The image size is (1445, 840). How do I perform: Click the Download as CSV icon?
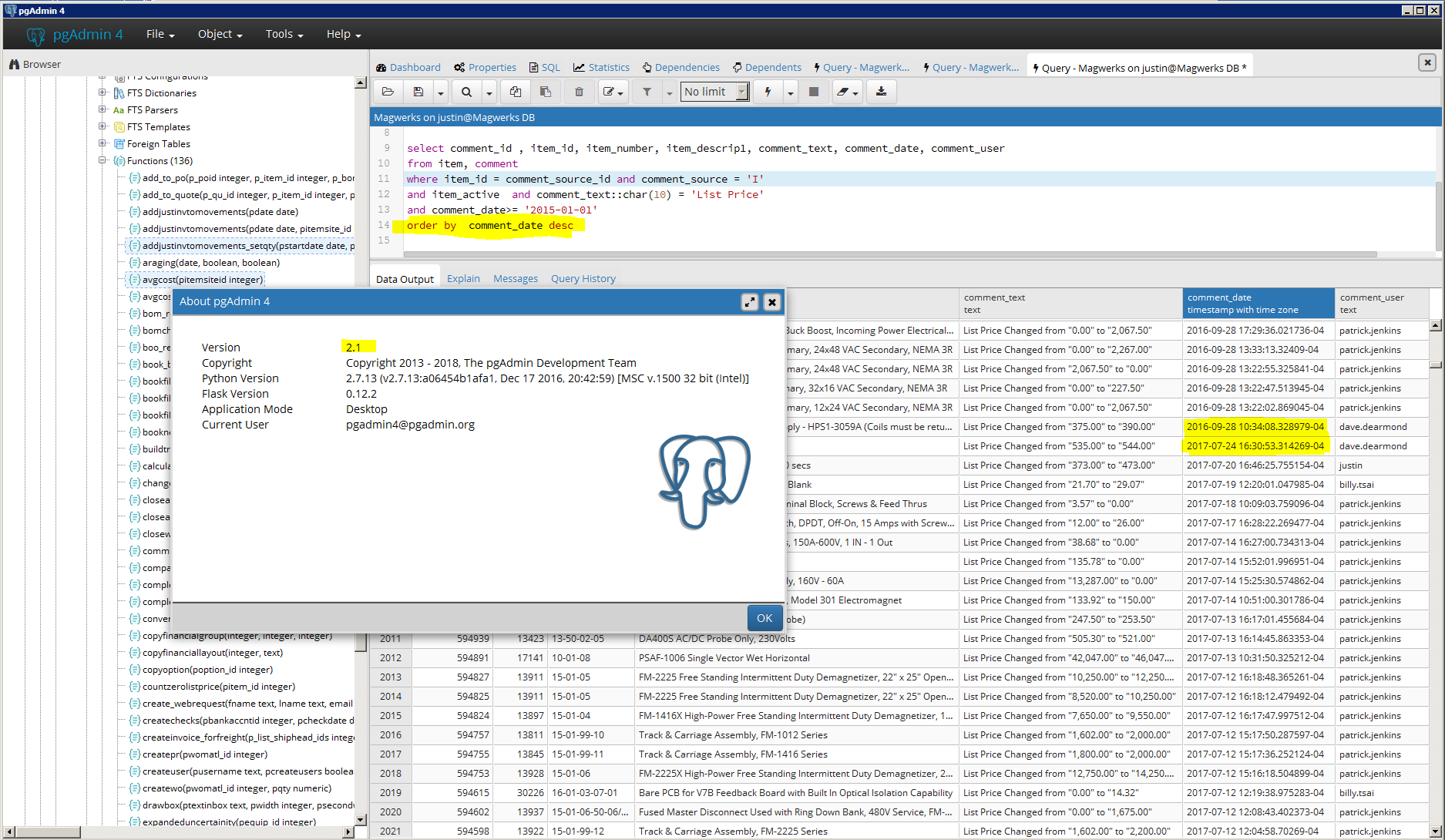click(x=881, y=92)
